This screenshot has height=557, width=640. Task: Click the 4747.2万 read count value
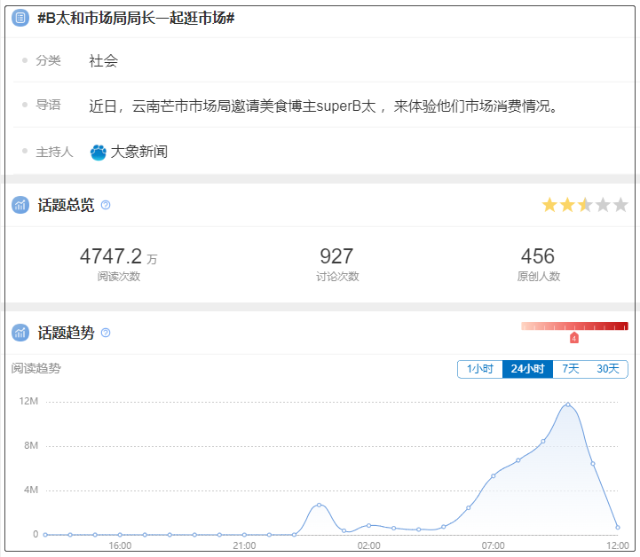(x=118, y=257)
